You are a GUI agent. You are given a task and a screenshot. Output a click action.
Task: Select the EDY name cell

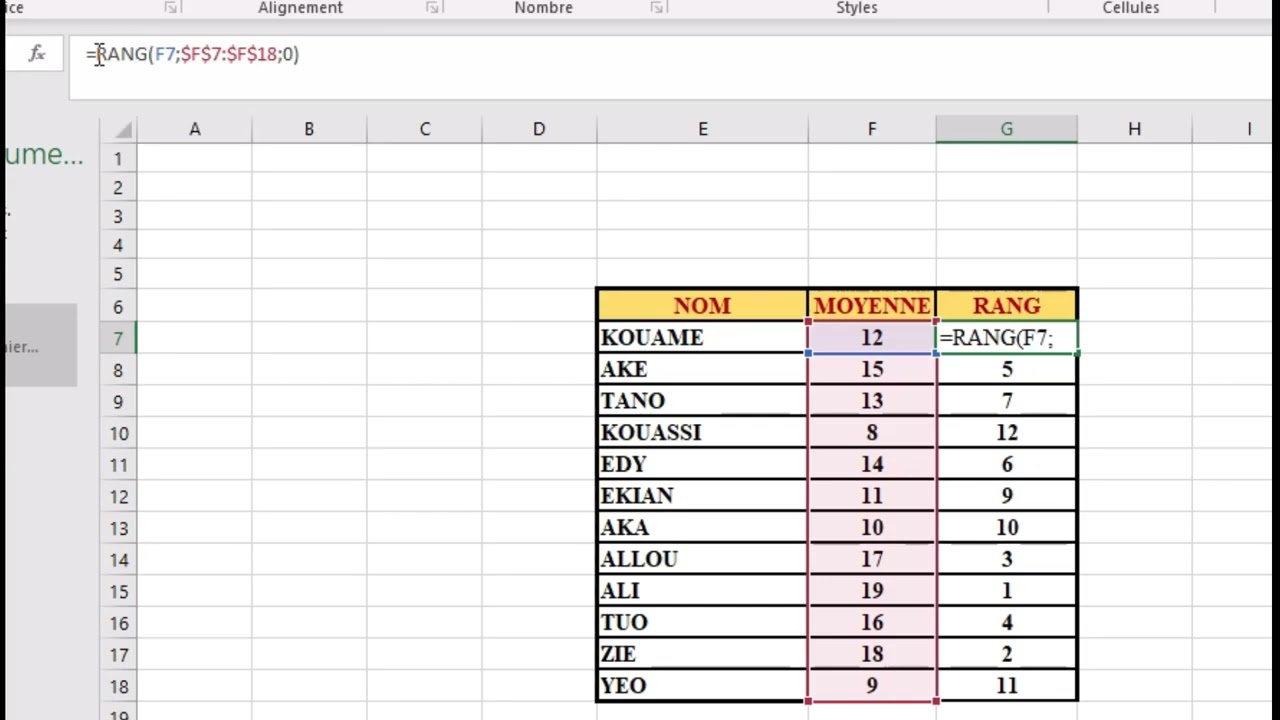[702, 465]
